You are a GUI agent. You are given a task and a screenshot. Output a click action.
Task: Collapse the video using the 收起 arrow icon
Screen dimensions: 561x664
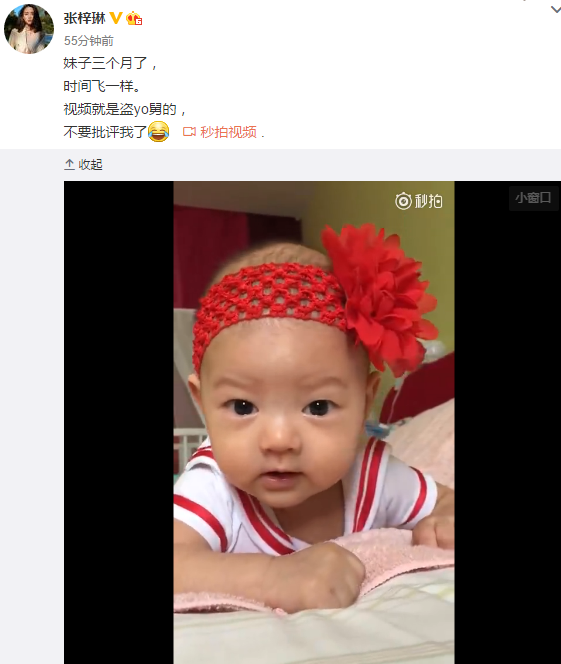click(69, 164)
